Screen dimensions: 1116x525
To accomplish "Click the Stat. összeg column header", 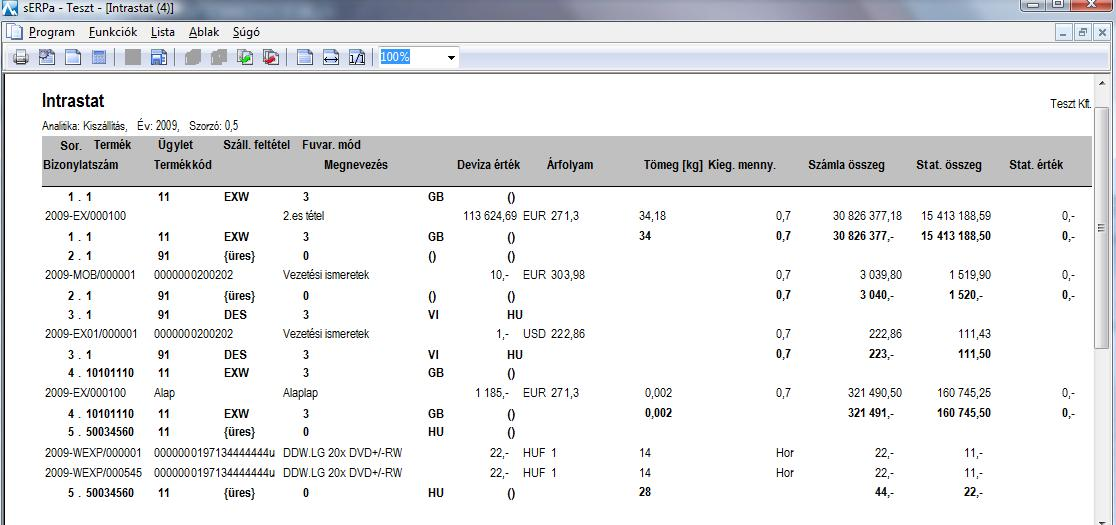I will 949,165.
